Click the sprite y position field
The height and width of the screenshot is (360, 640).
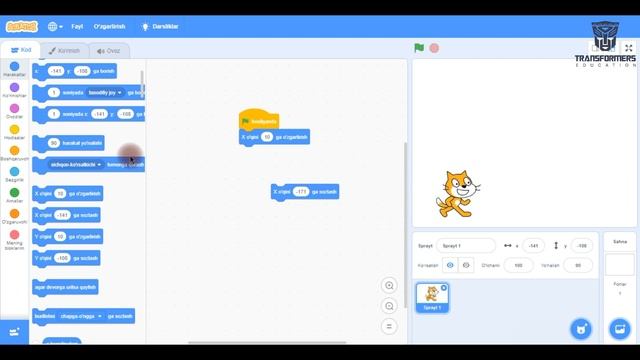[582, 246]
